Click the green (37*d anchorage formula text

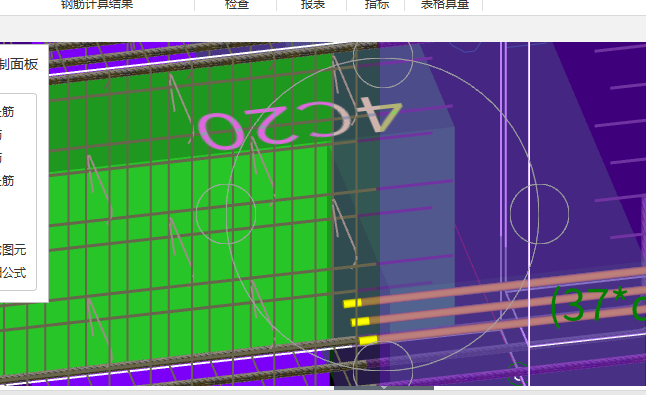tap(598, 306)
